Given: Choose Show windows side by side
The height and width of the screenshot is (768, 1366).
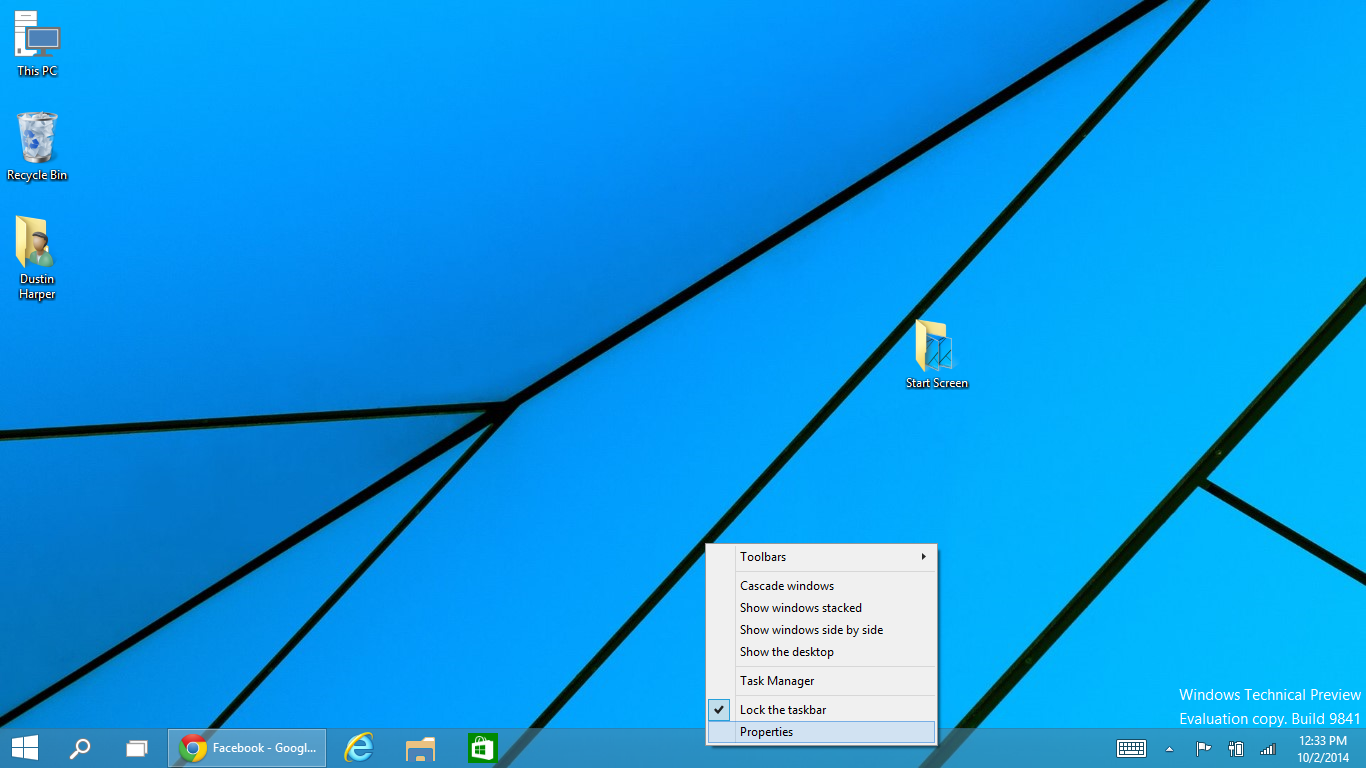Looking at the screenshot, I should tap(811, 630).
